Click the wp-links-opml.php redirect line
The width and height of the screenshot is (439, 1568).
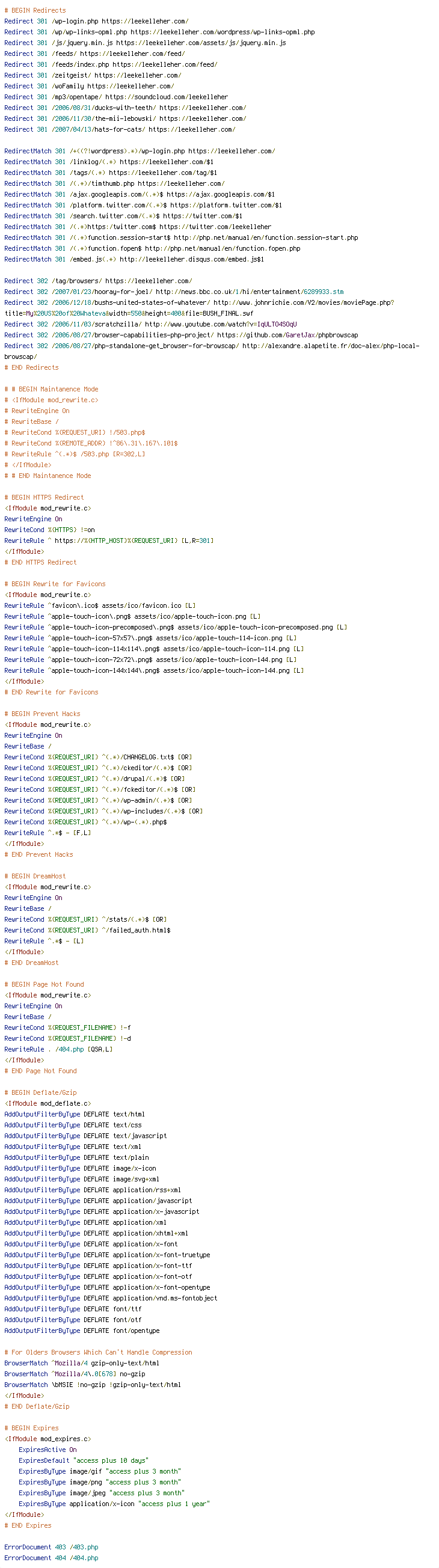pos(159,32)
